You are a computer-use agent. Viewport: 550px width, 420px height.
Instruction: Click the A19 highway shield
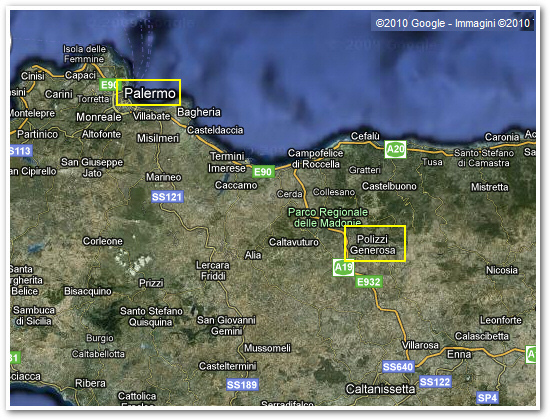click(x=343, y=268)
